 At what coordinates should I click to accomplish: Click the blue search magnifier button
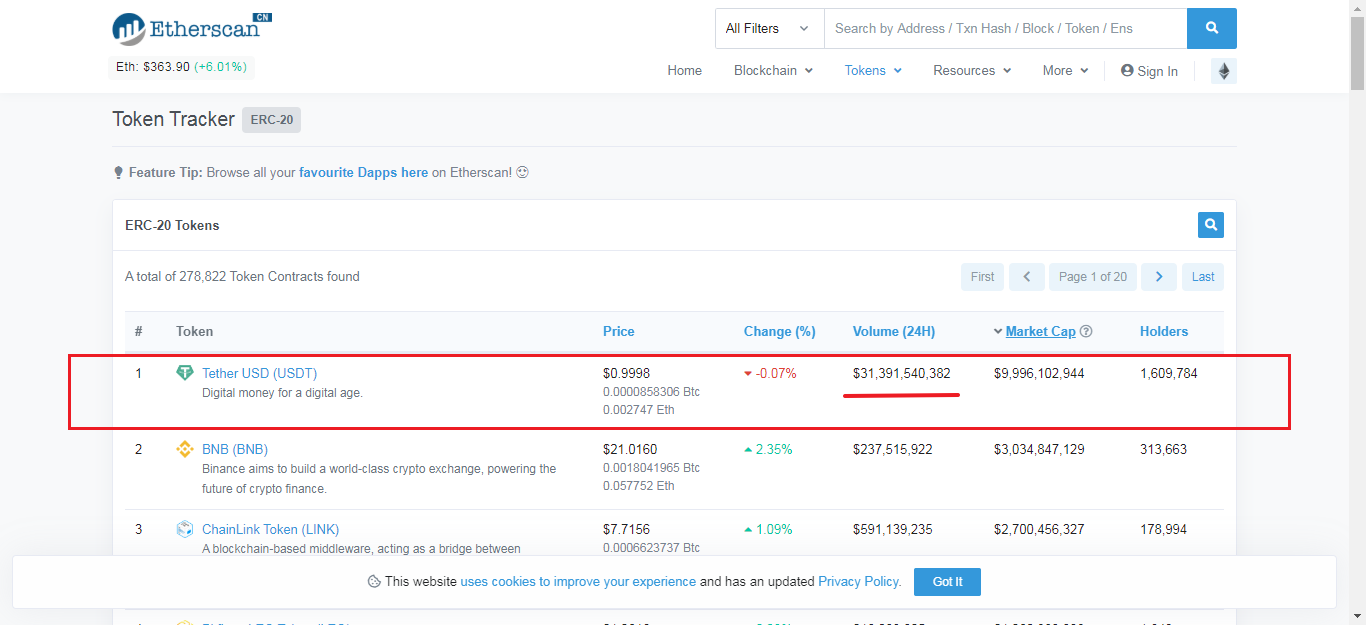click(x=1211, y=28)
